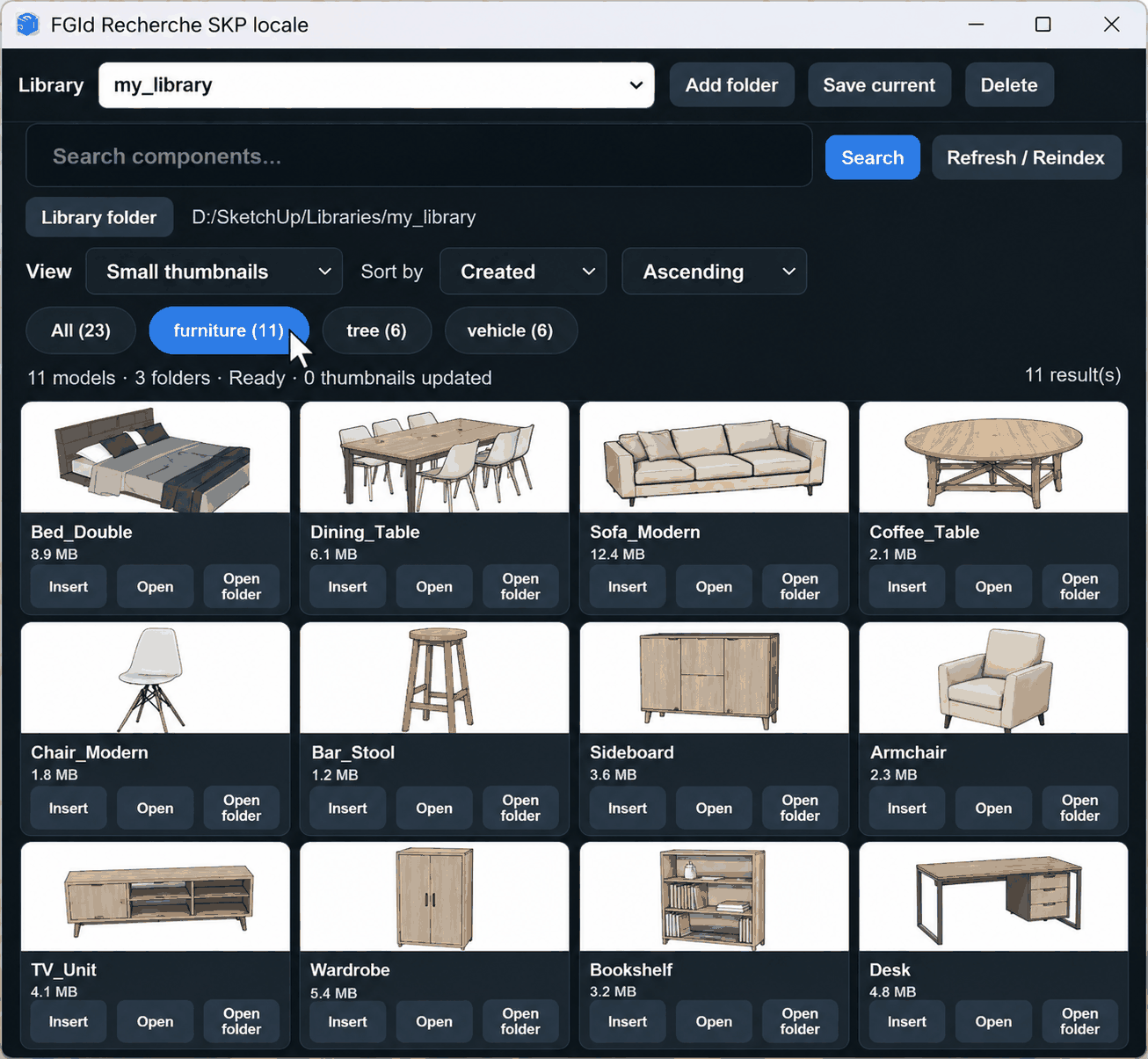
Task: Select the Chair_Modern thumbnail image
Action: (156, 678)
